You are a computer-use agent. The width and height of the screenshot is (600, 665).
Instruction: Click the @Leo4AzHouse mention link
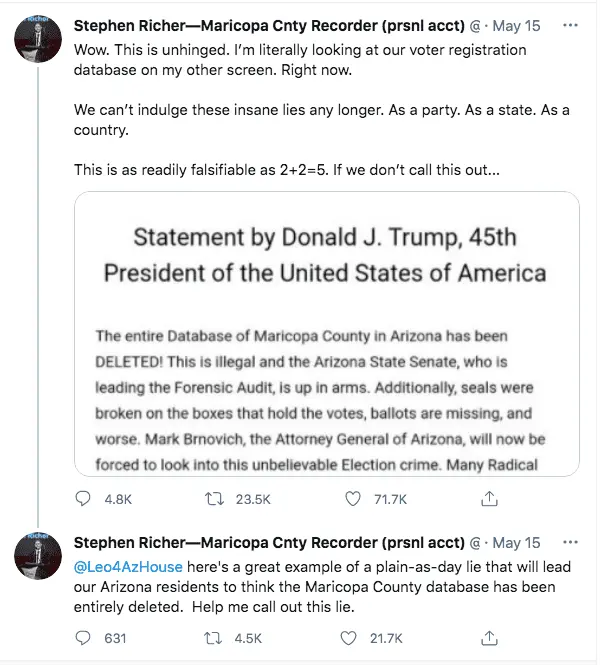point(128,566)
